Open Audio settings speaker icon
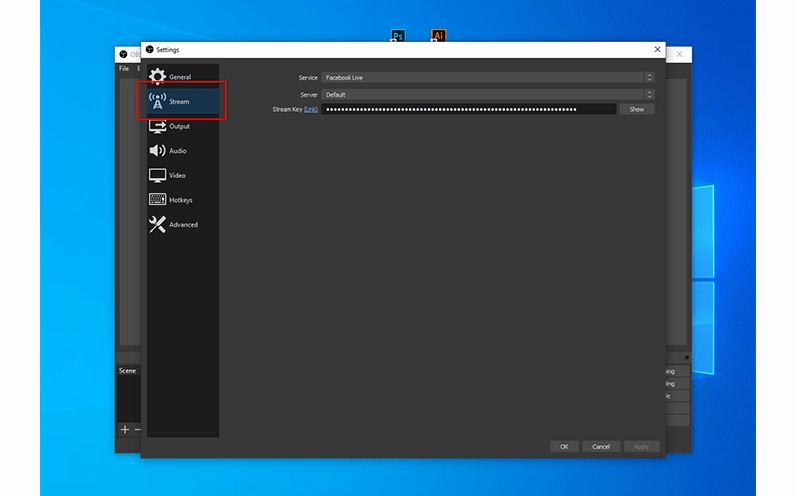 coord(157,151)
